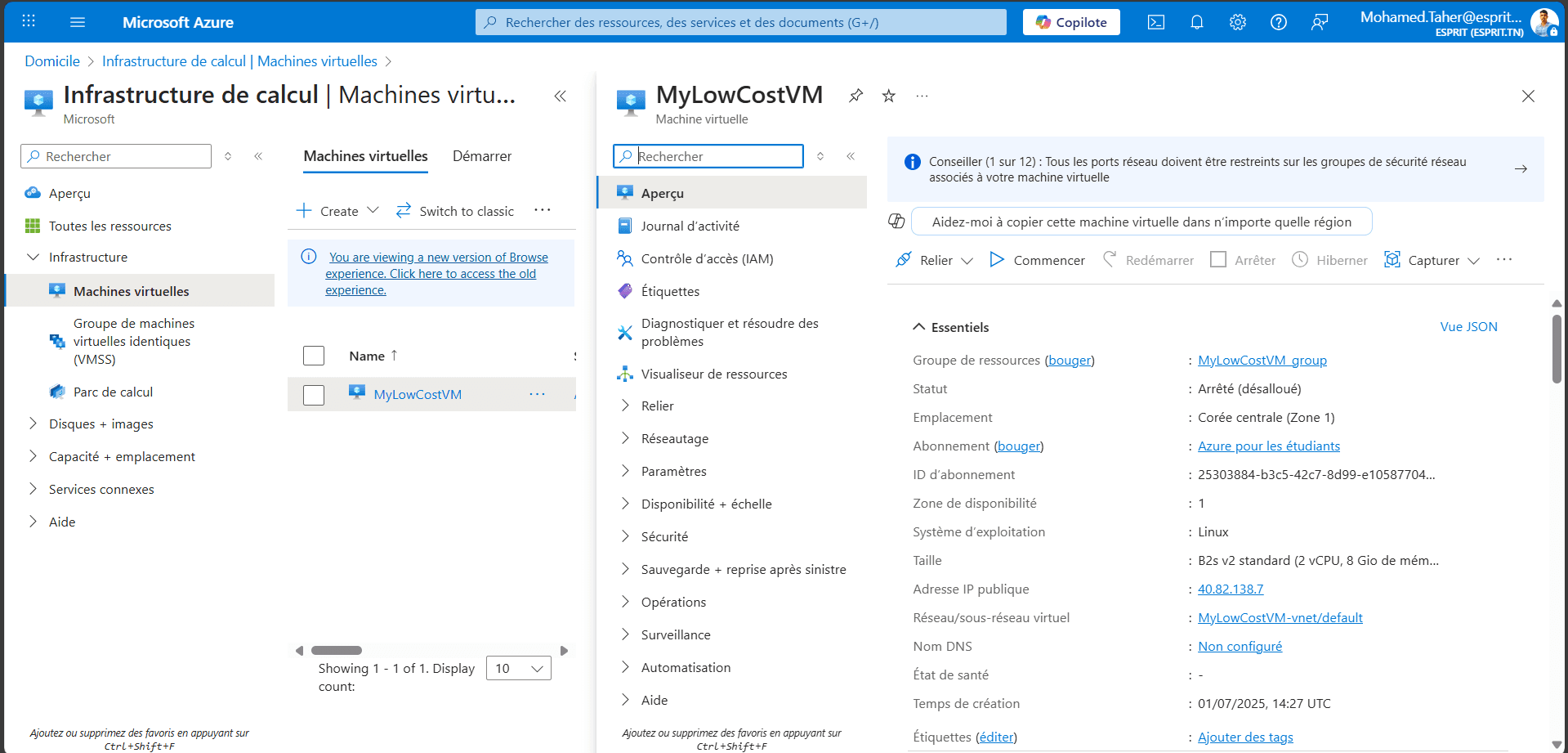The width and height of the screenshot is (1568, 753).
Task: Open the help and support icon
Action: tap(1279, 22)
